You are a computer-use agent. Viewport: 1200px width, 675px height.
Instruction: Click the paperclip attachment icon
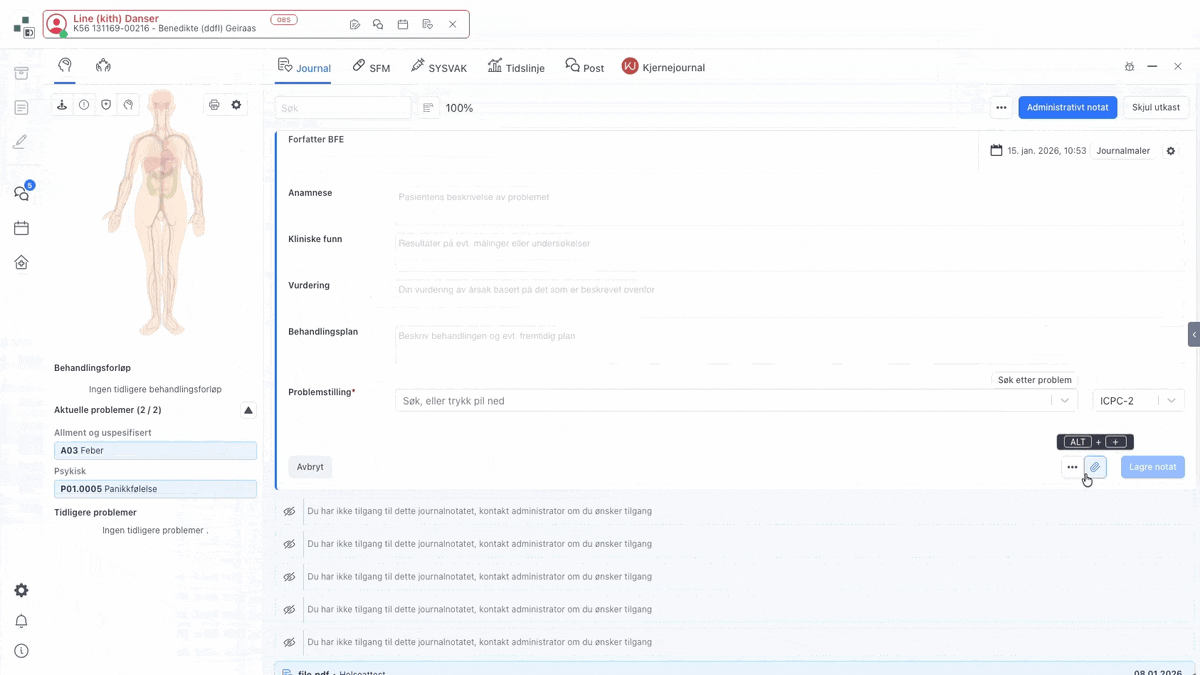[1095, 467]
